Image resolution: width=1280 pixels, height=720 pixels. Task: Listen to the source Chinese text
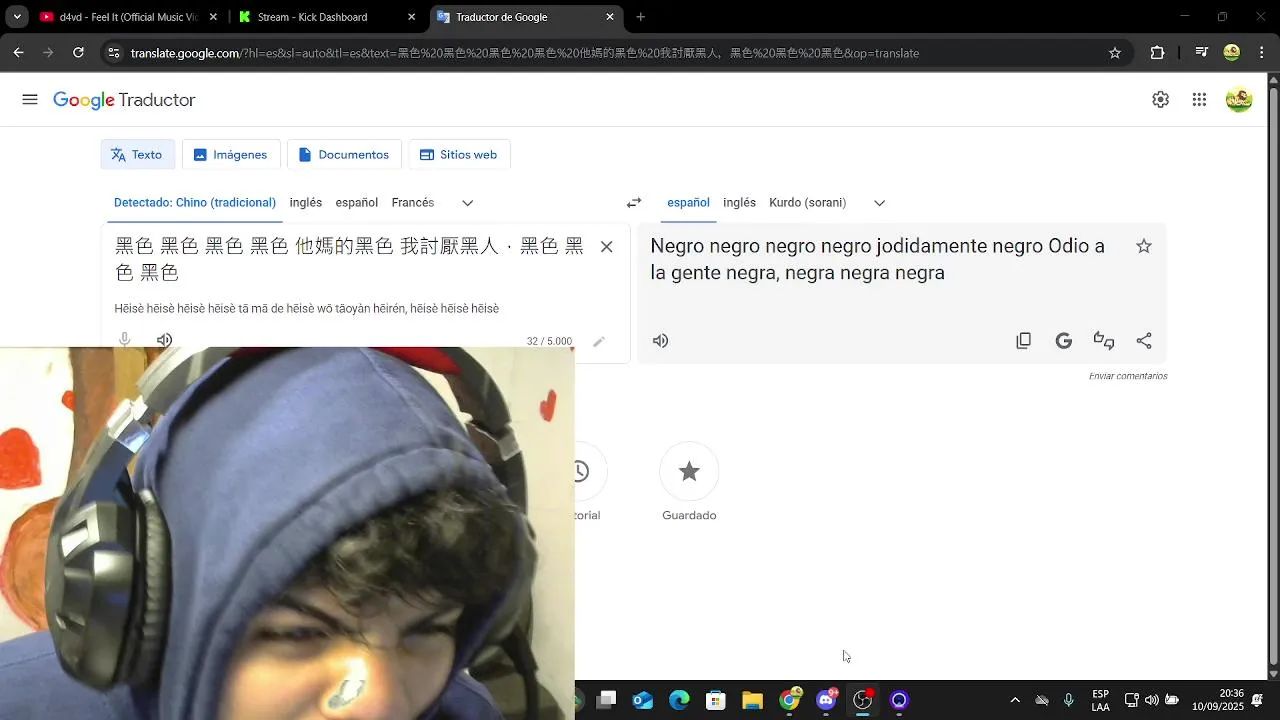click(x=165, y=340)
